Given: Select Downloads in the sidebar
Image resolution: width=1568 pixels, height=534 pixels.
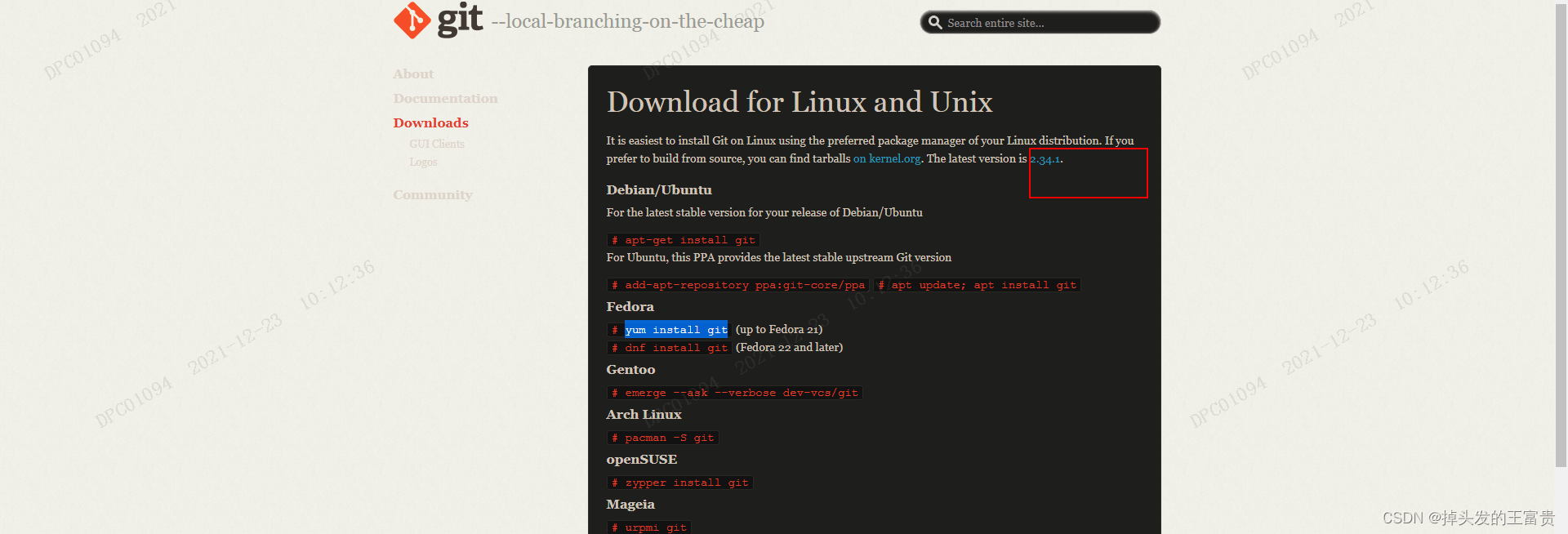Looking at the screenshot, I should [x=430, y=123].
